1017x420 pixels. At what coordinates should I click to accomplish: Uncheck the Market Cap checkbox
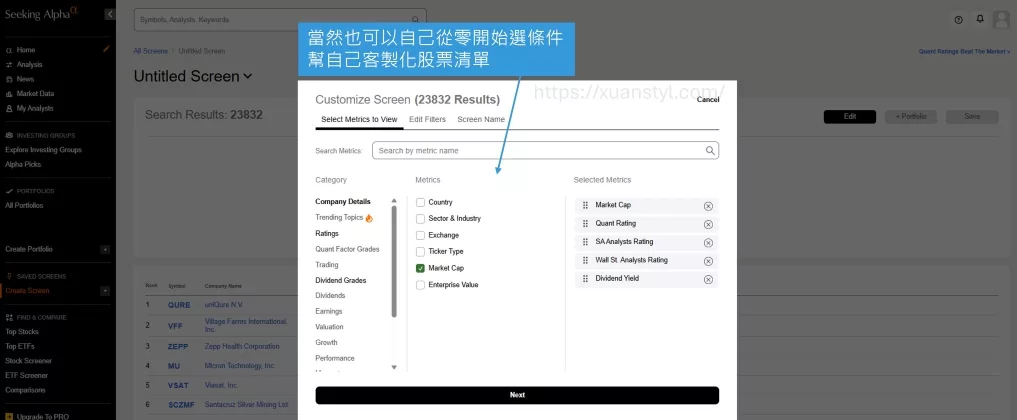420,268
